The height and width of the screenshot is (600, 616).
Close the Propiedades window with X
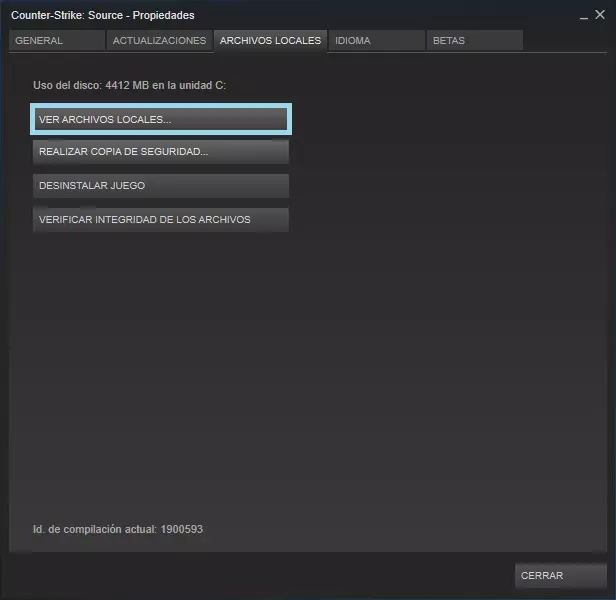pos(600,15)
